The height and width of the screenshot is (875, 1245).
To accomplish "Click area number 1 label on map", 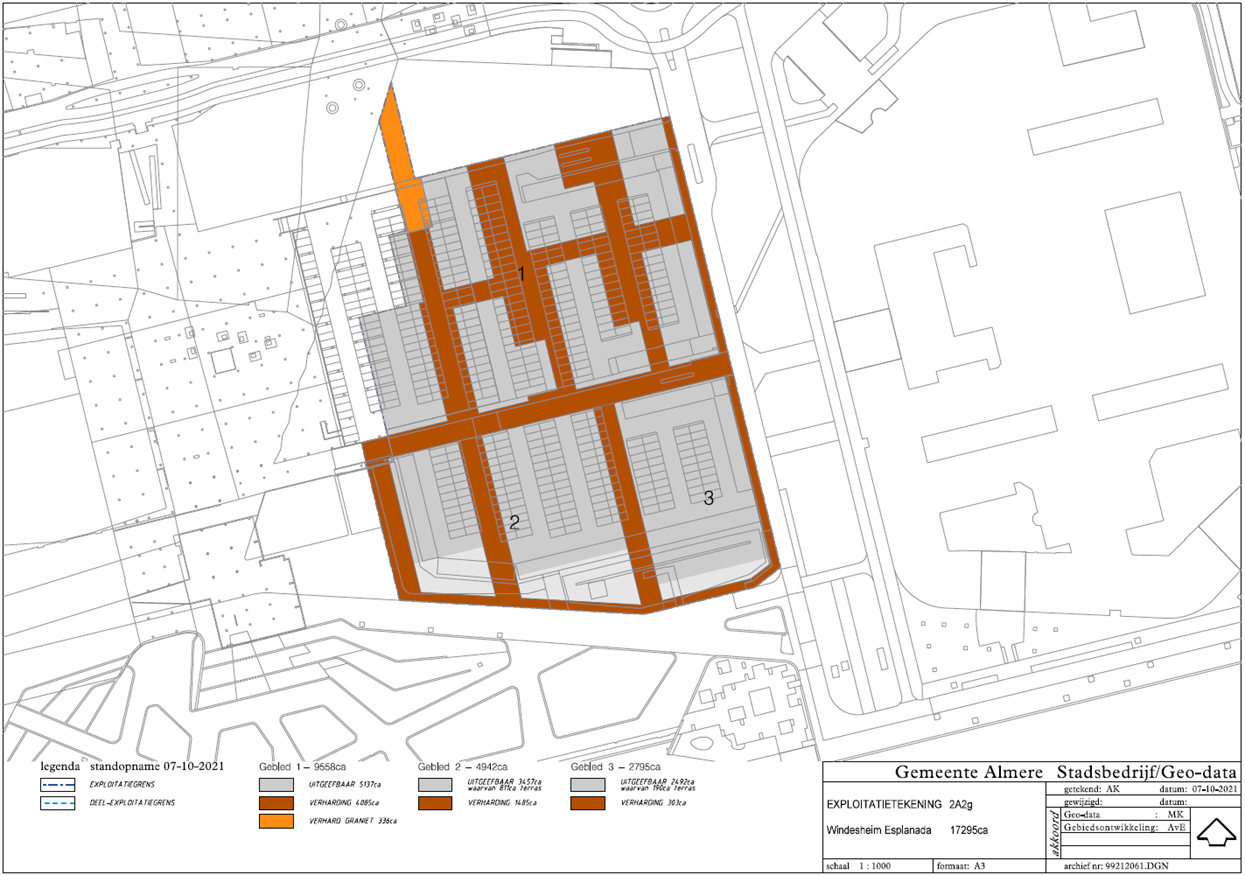I will 521,272.
